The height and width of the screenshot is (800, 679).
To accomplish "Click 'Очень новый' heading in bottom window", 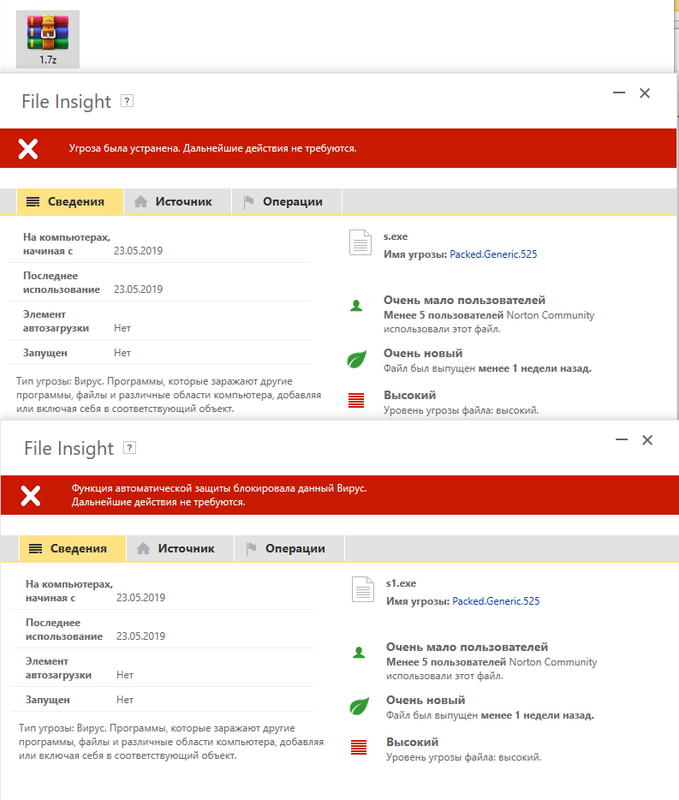I will [x=425, y=700].
